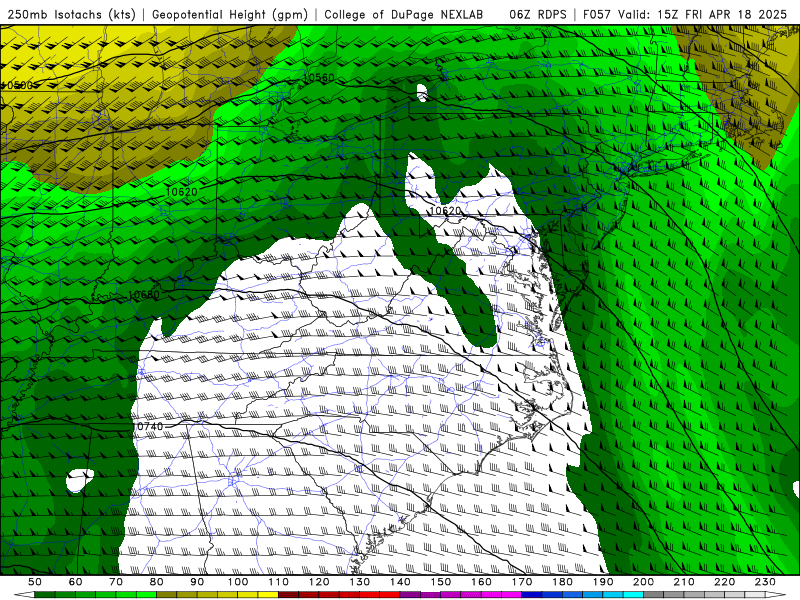Click the 70 value on the color scale
This screenshot has height=600, width=800.
[116, 582]
